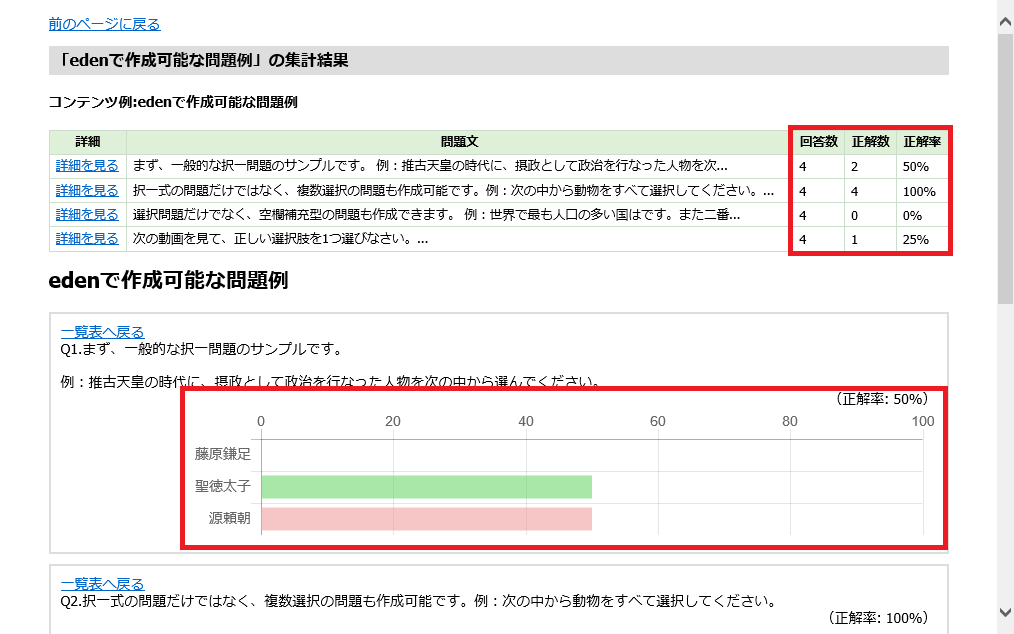The width and height of the screenshot is (1014, 634).
Task: Click the 正解数 value 1 cell
Action: [870, 239]
